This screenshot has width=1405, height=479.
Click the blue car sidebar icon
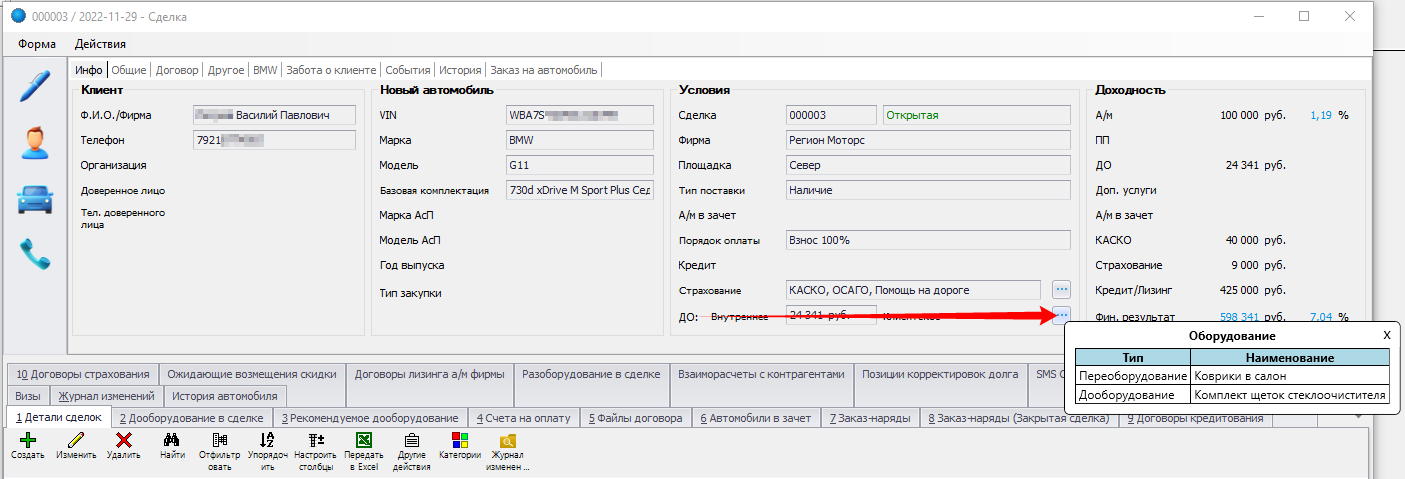[34, 199]
